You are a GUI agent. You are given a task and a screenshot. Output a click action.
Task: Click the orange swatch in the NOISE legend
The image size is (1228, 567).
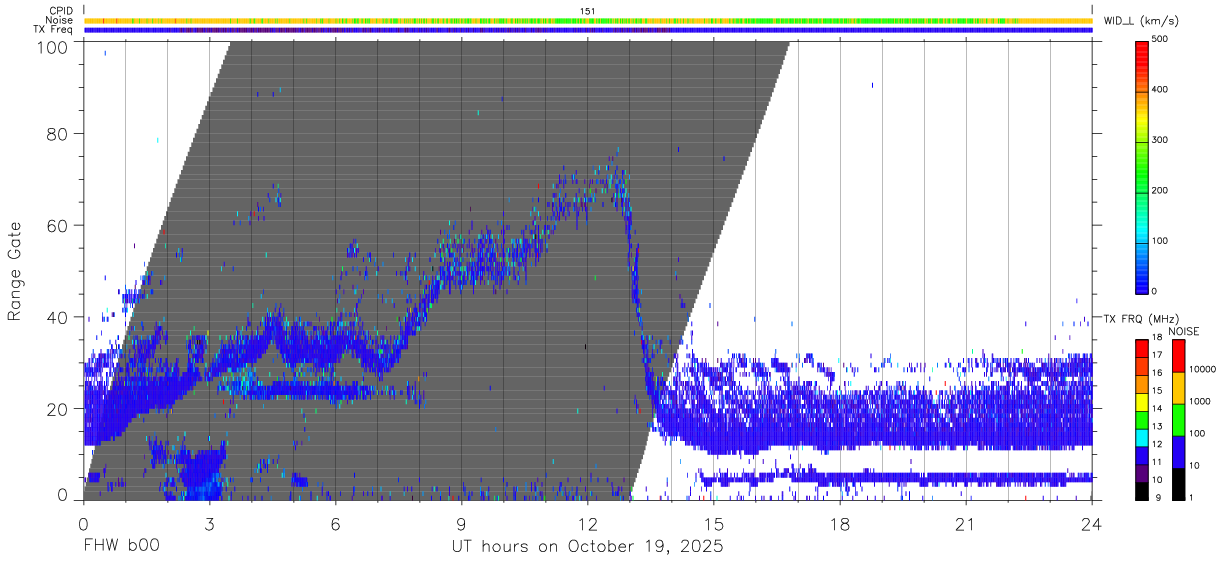(x=1178, y=387)
